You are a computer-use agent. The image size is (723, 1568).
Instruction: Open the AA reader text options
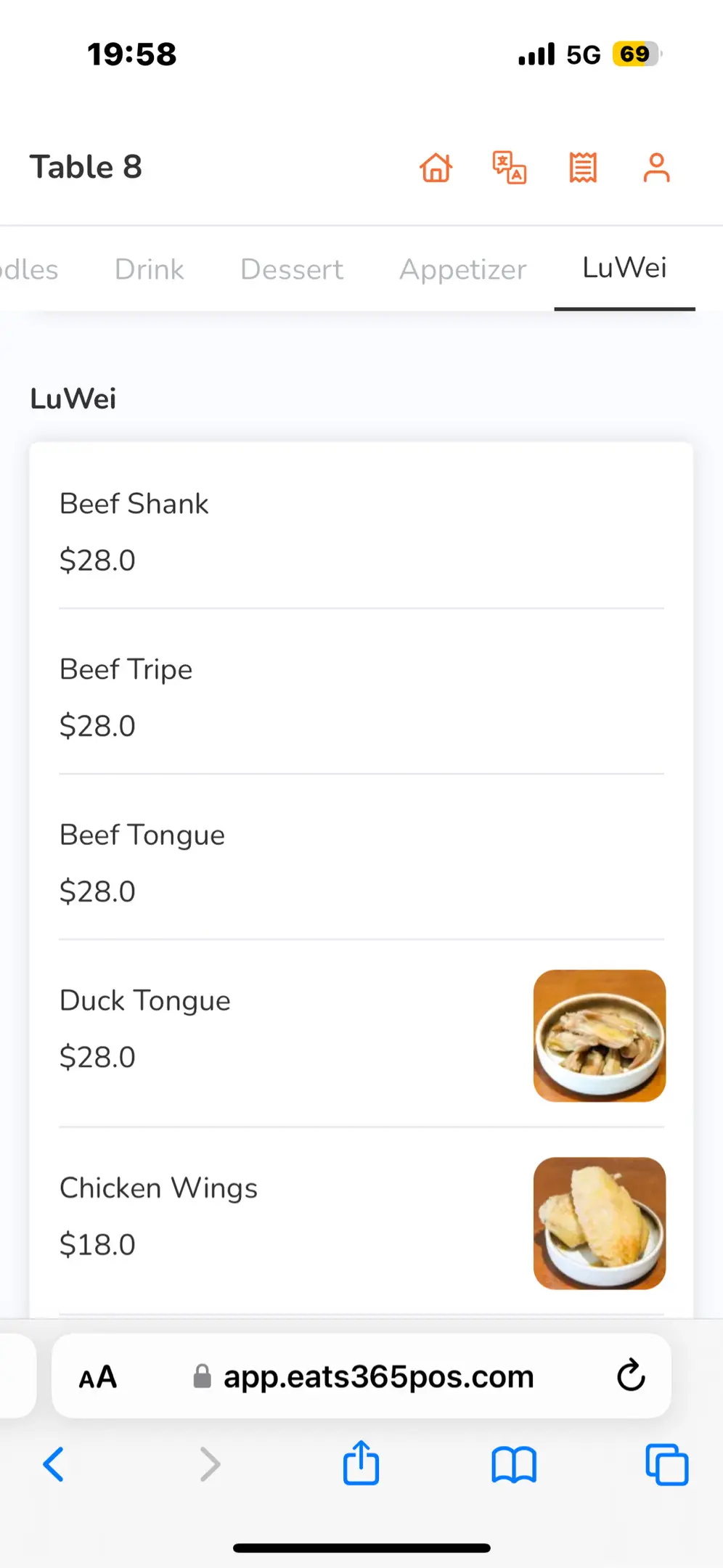pyautogui.click(x=98, y=1376)
